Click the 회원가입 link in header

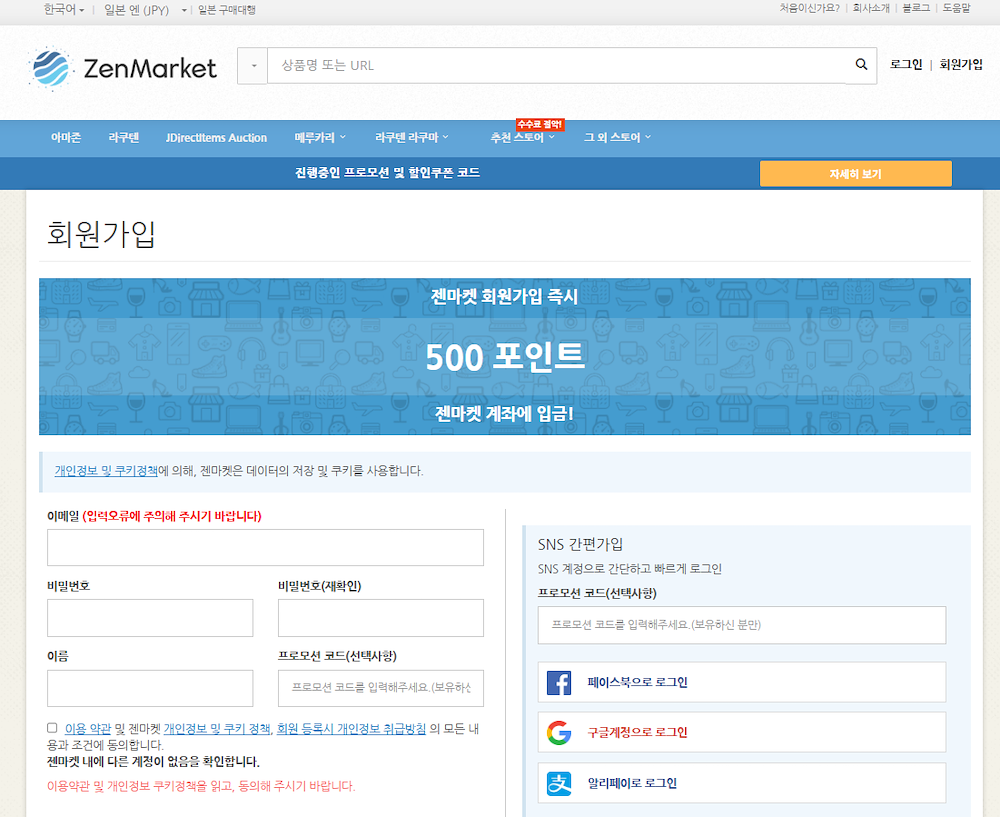tap(960, 64)
